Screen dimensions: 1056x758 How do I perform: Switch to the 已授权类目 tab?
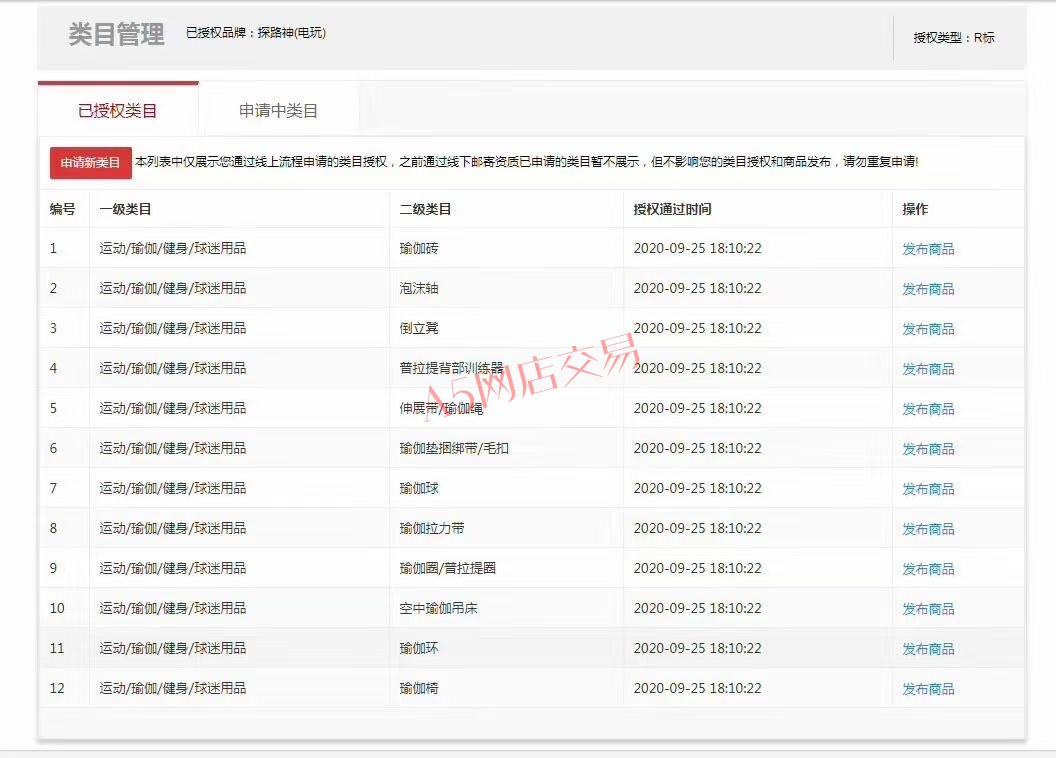117,111
